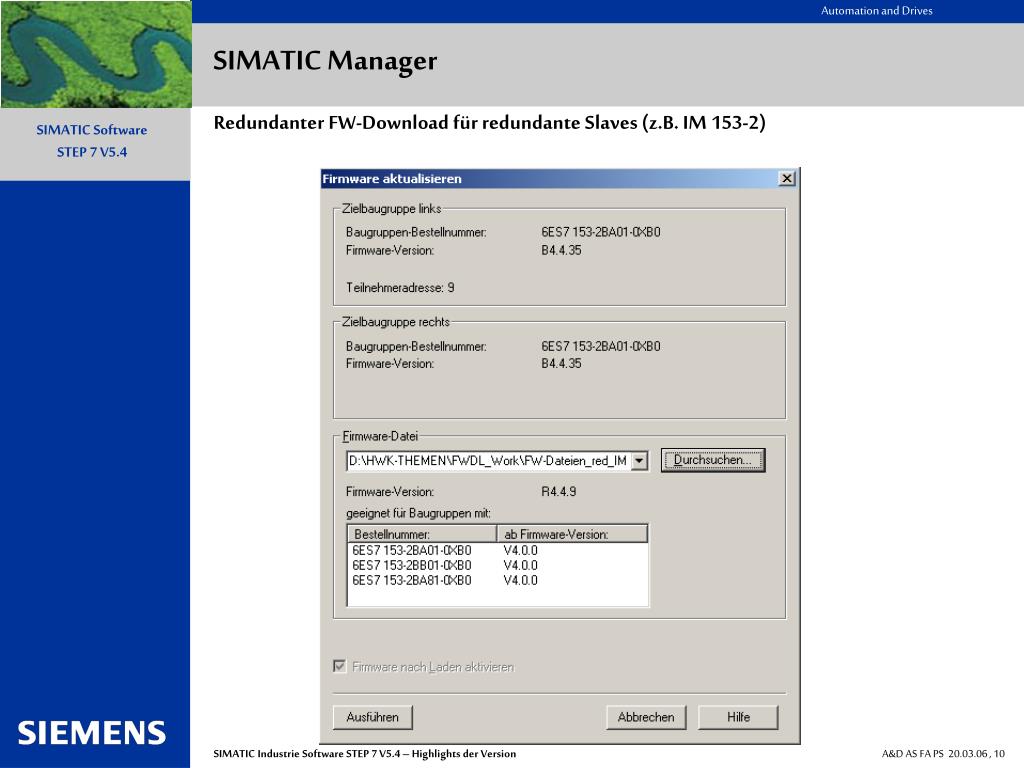Viewport: 1024px width, 768px height.
Task: Expand the Firmware-Datei path dropdown arrow
Action: click(x=639, y=461)
